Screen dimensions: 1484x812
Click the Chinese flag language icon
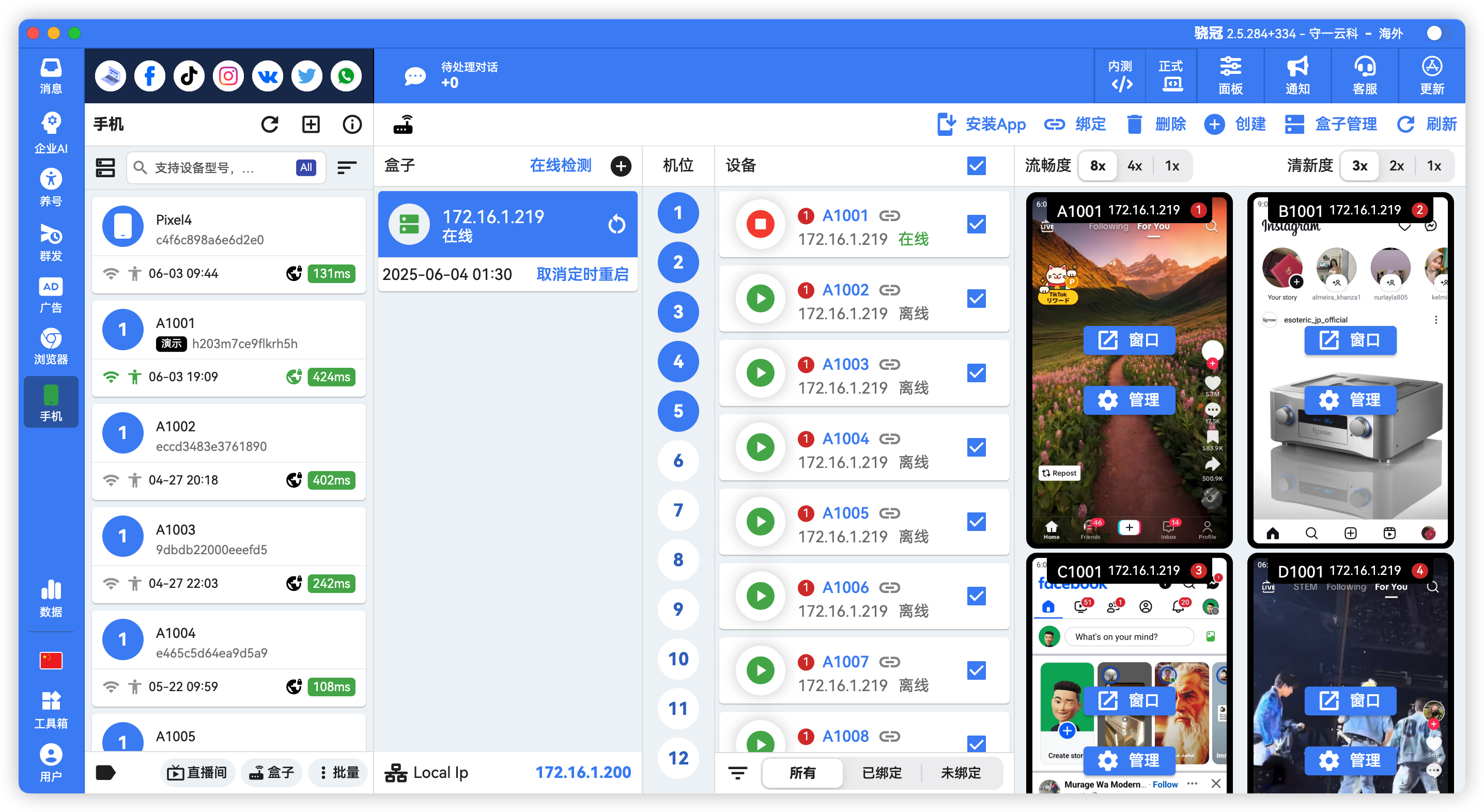(51, 661)
